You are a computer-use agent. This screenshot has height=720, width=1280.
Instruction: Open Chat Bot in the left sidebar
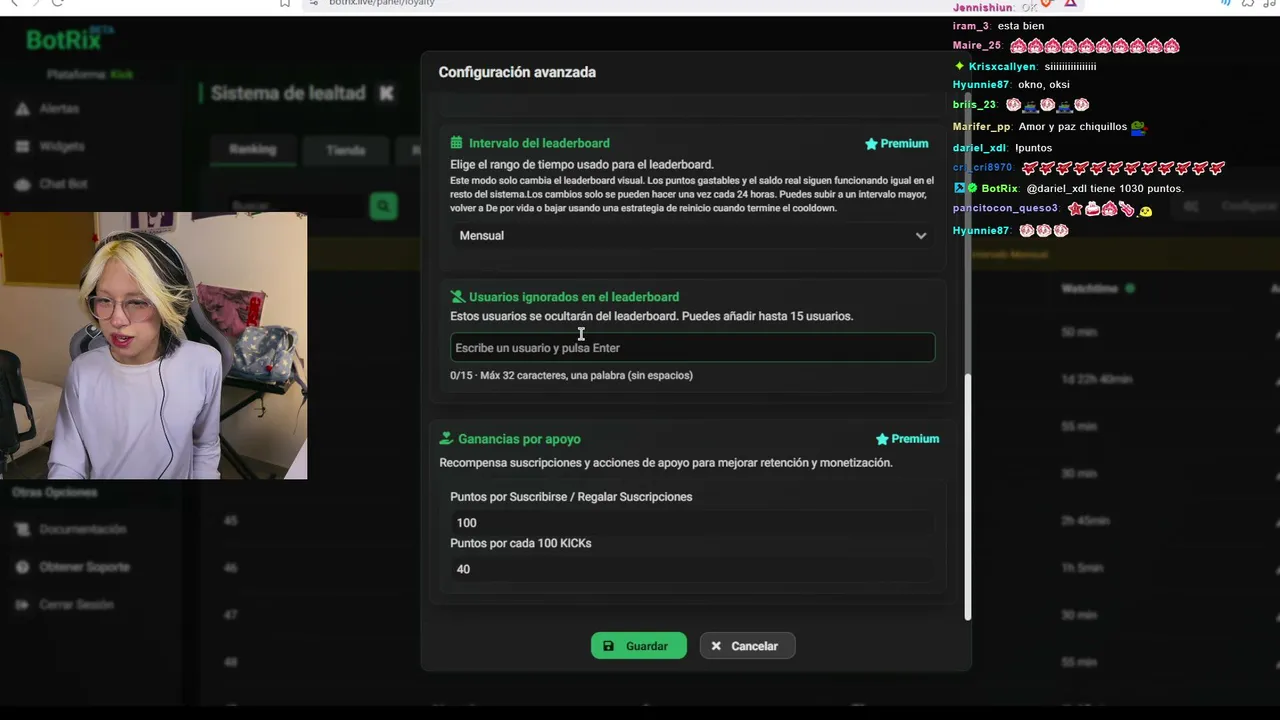(x=64, y=184)
